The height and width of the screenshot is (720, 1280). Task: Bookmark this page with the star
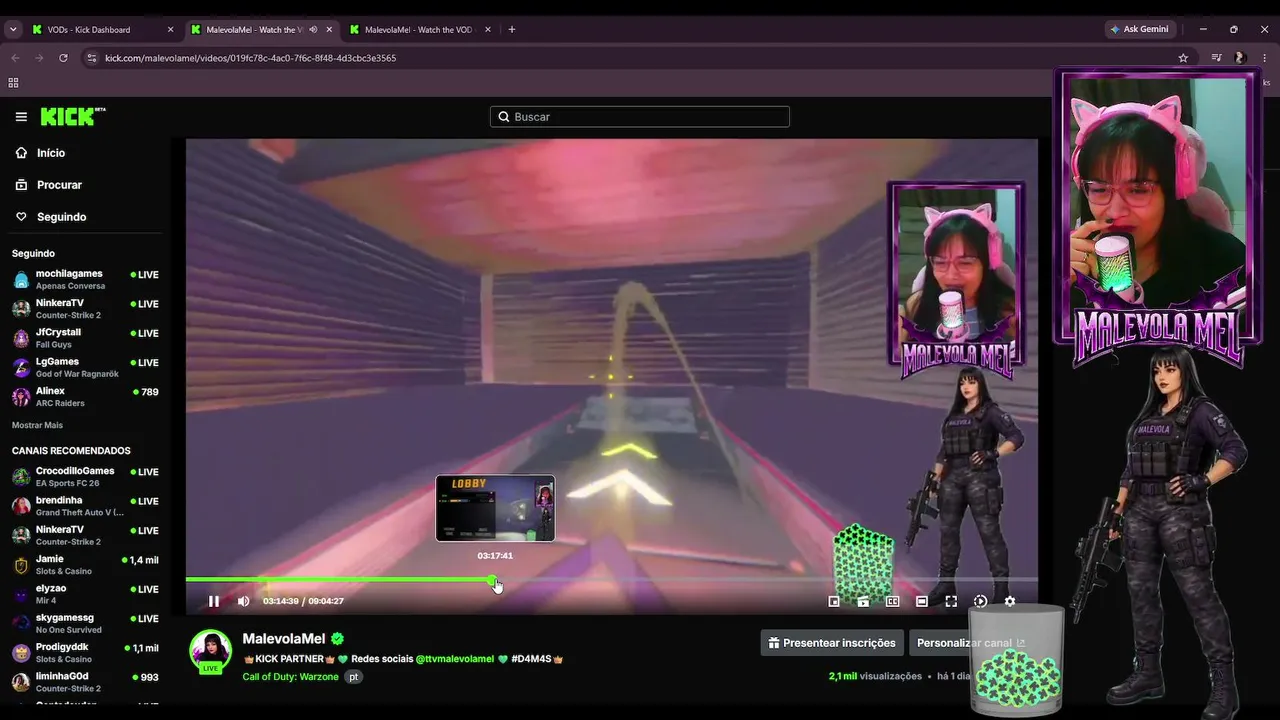pyautogui.click(x=1183, y=58)
